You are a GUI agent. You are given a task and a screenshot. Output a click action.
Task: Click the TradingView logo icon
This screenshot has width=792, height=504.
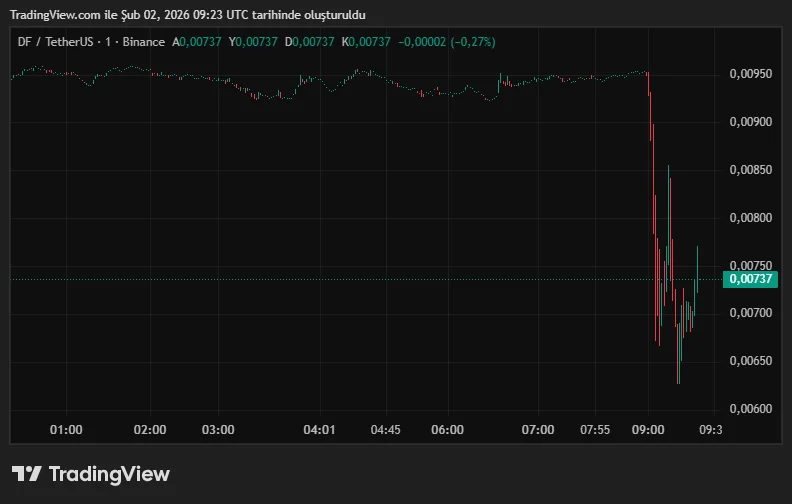click(x=27, y=474)
